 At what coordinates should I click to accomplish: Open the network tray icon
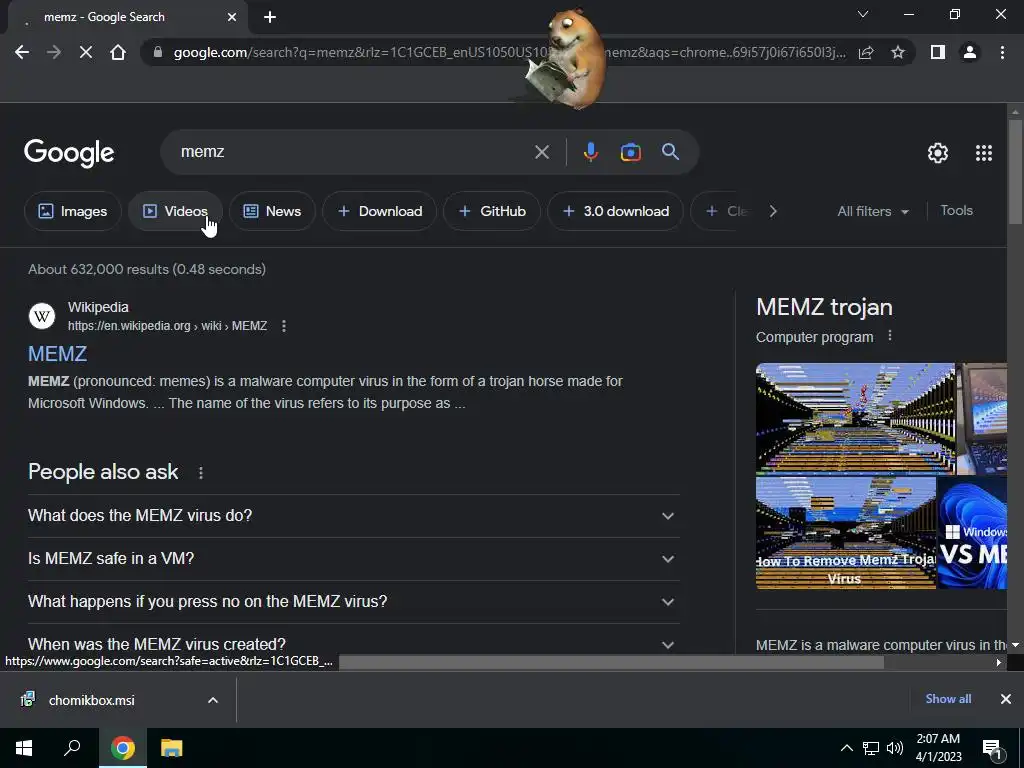(x=871, y=748)
